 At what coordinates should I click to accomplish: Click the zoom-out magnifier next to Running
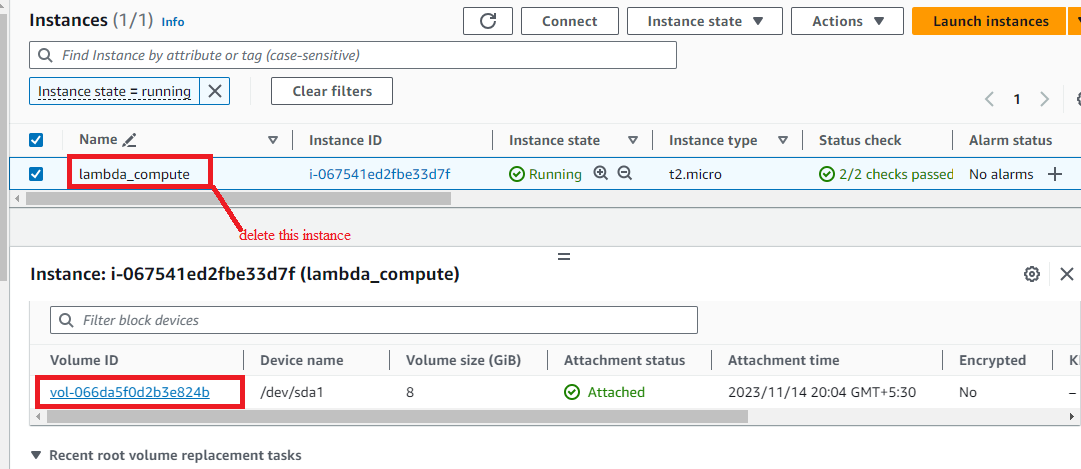(625, 174)
